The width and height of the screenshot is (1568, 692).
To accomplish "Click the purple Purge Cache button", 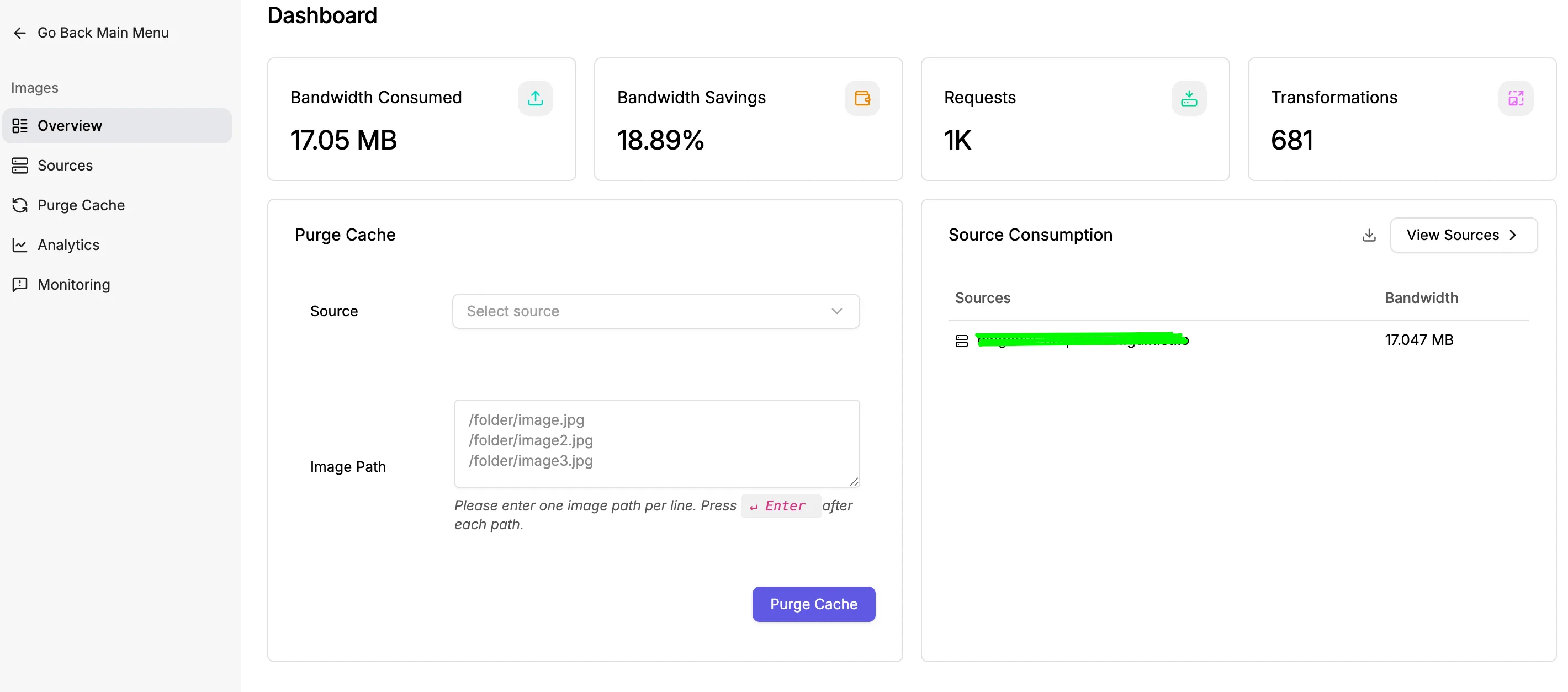I will point(813,604).
